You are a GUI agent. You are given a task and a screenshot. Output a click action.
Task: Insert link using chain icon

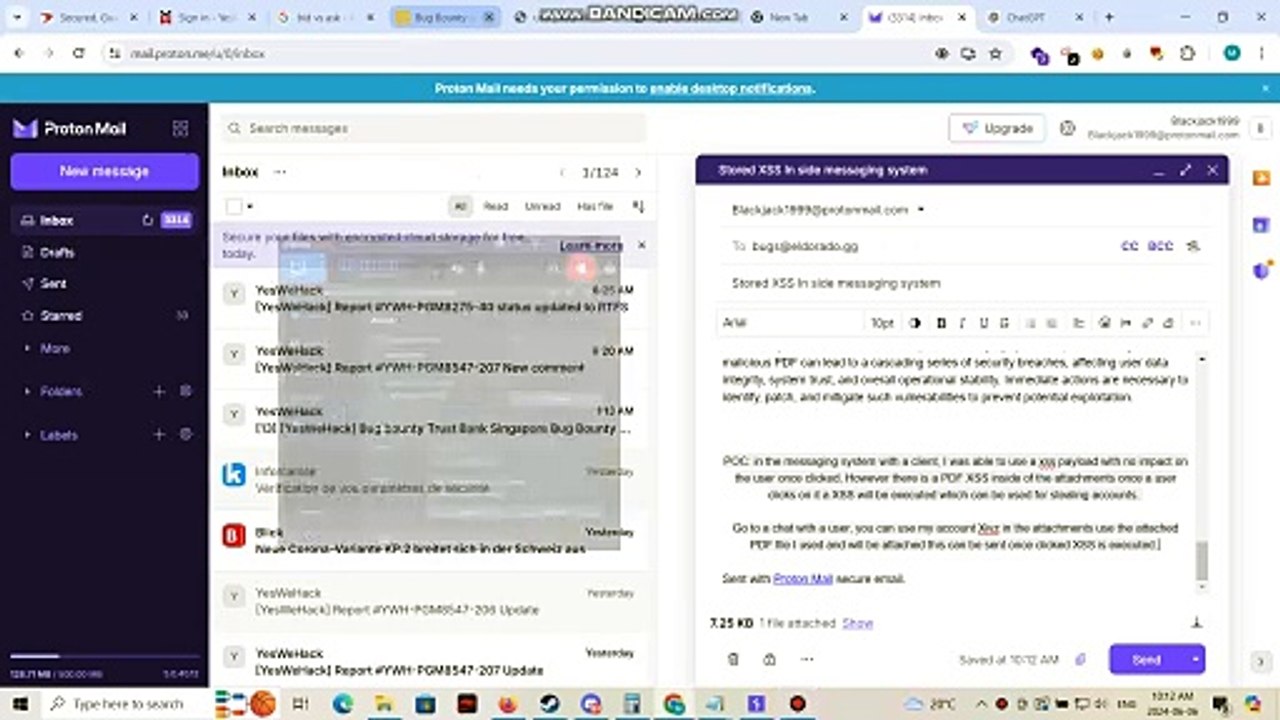tap(1147, 323)
